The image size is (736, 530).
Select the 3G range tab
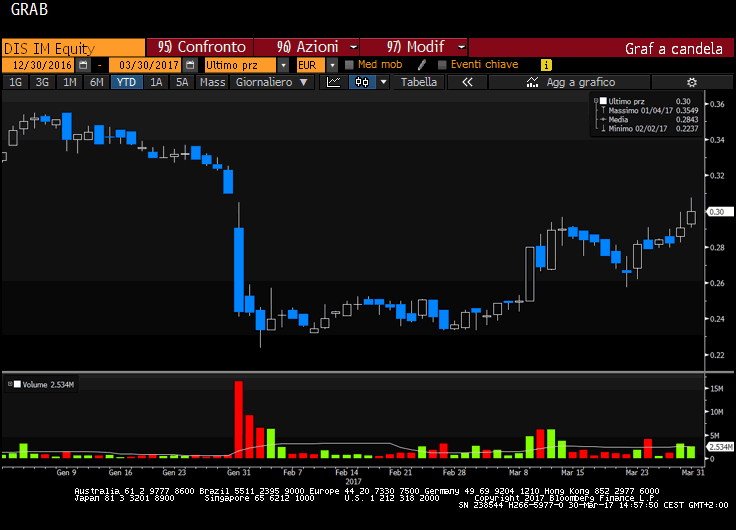tap(42, 82)
